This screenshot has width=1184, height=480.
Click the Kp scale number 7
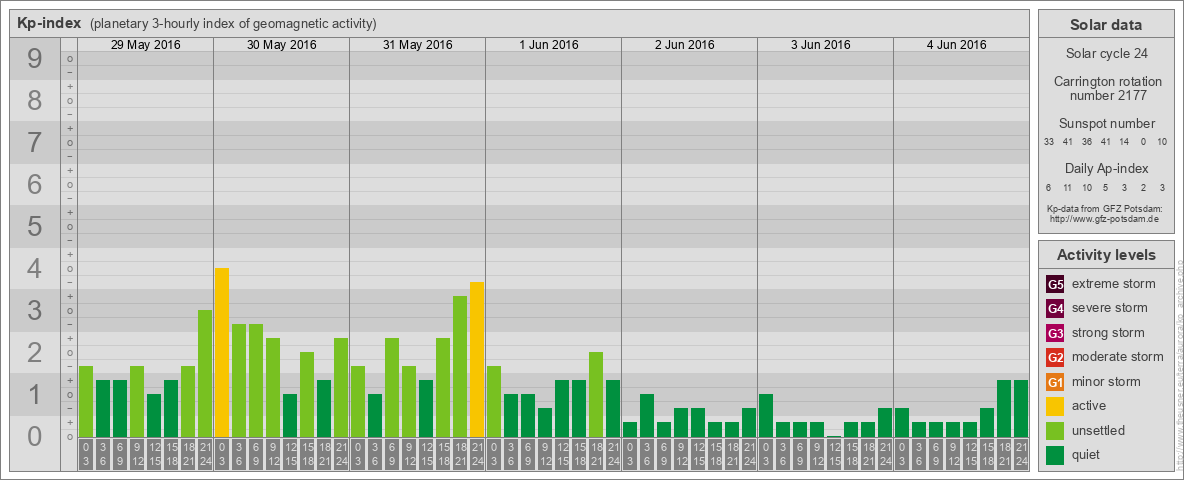click(x=35, y=142)
